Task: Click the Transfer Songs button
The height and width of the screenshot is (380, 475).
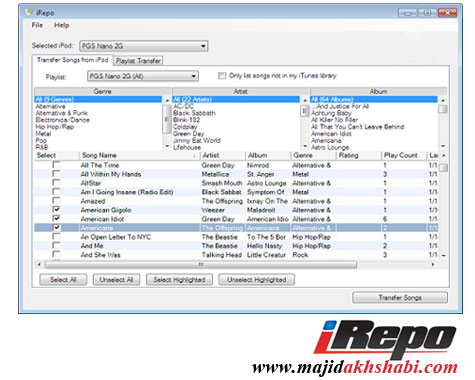Action: pyautogui.click(x=400, y=297)
